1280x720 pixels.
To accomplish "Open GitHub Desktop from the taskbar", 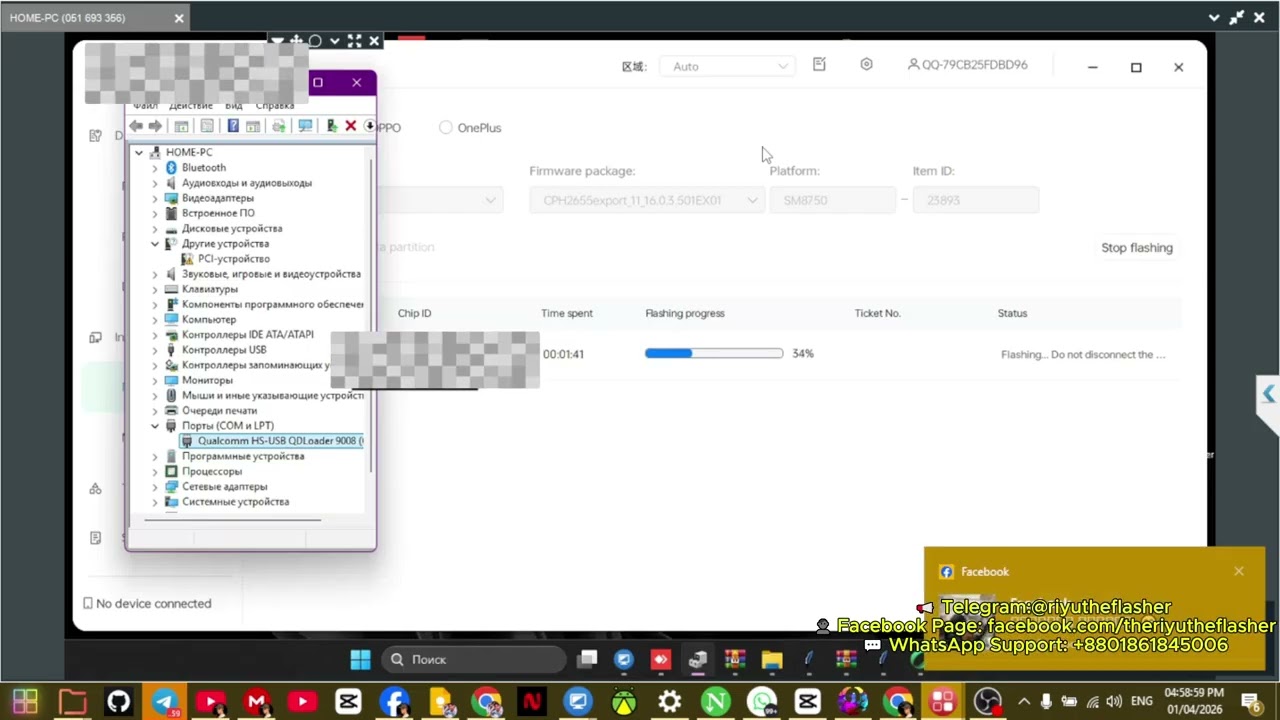I will [x=118, y=702].
